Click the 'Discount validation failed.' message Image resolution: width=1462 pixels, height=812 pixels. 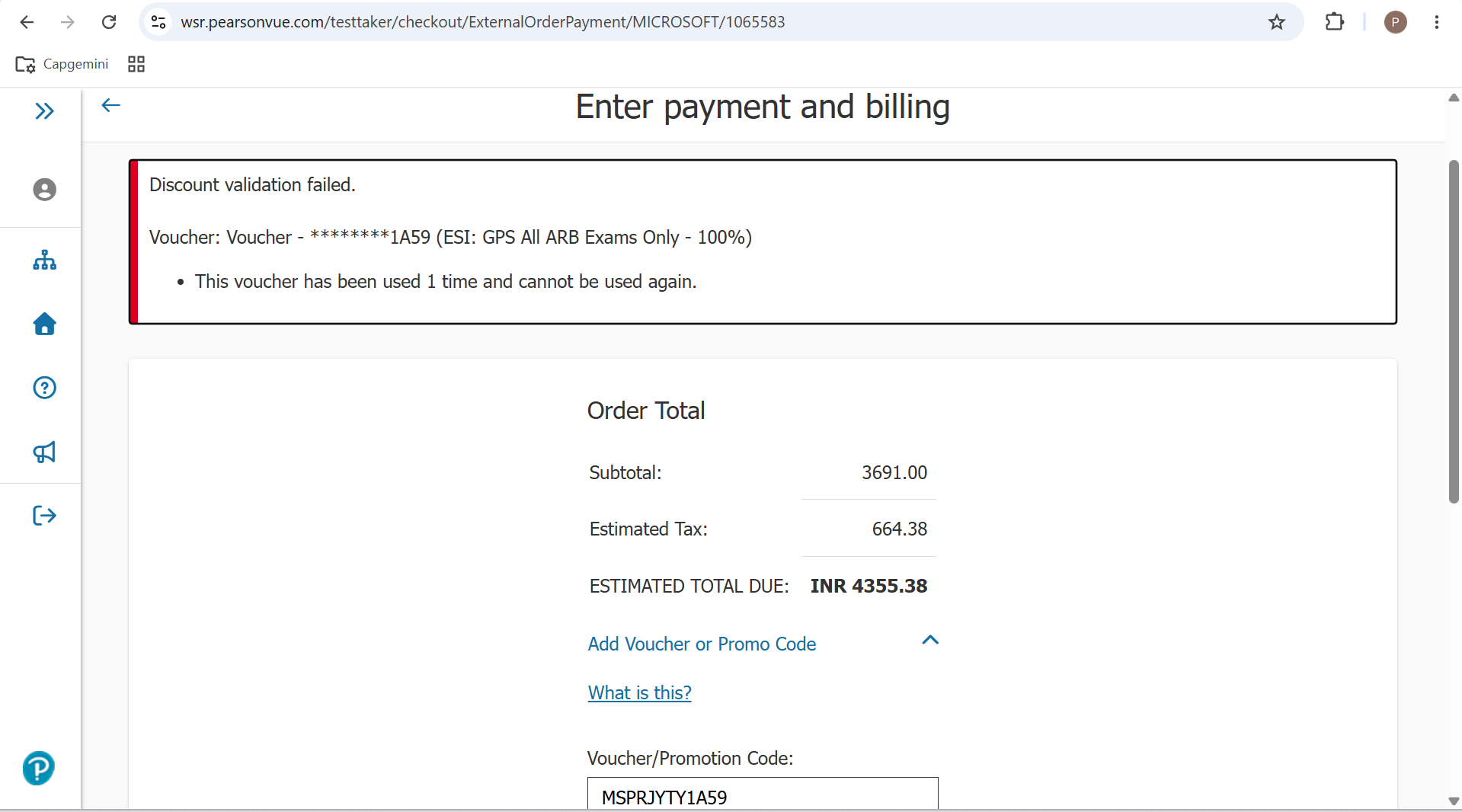click(x=252, y=185)
